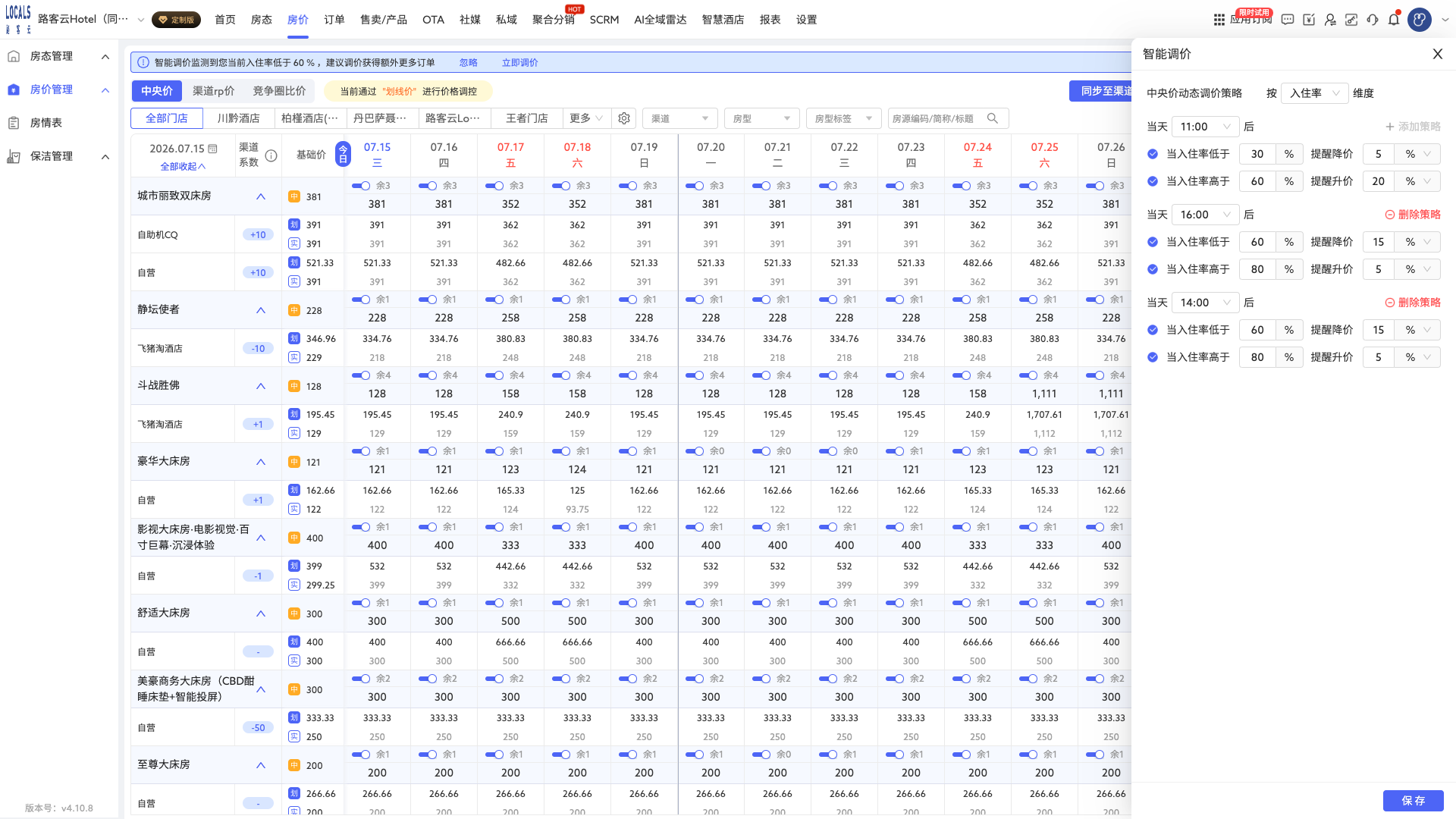The image size is (1456, 819).
Task: Open the message chat bubble icon
Action: (x=1288, y=20)
